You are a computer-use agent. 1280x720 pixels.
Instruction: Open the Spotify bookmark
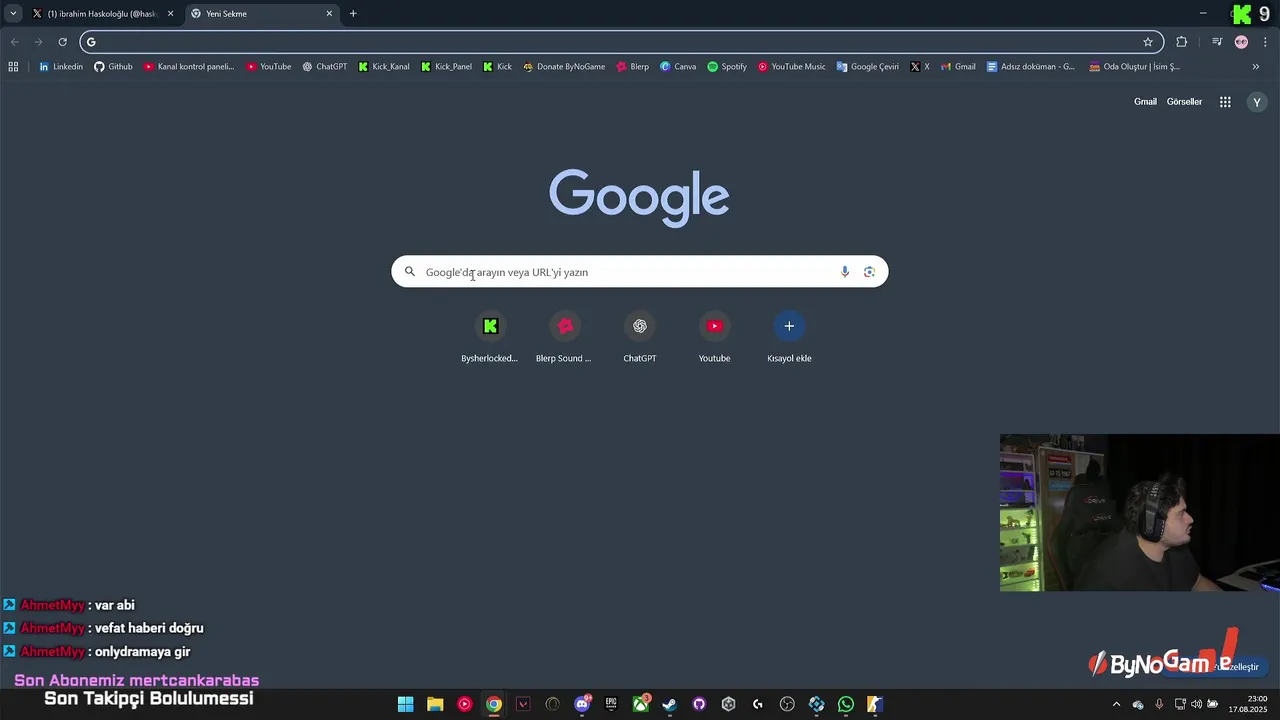(x=727, y=67)
